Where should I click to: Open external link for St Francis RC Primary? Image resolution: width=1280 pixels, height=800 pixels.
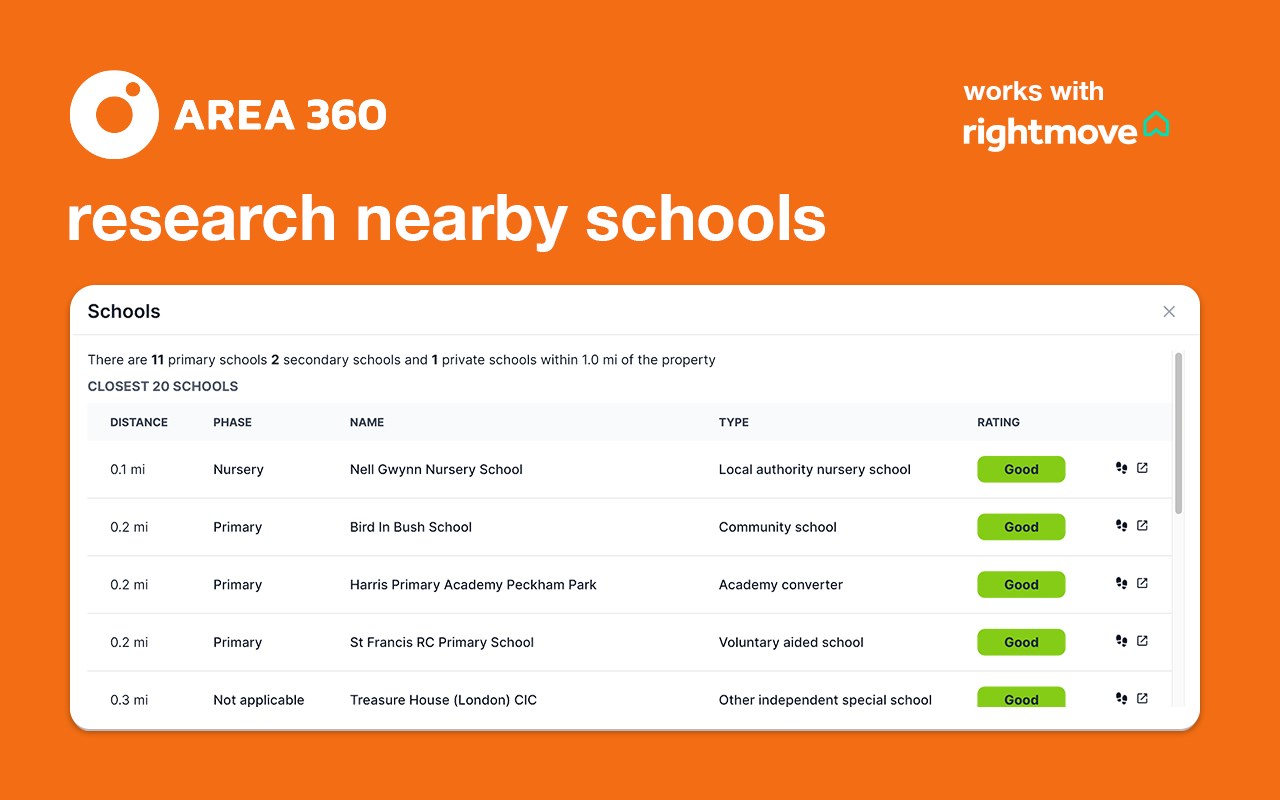[1142, 642]
